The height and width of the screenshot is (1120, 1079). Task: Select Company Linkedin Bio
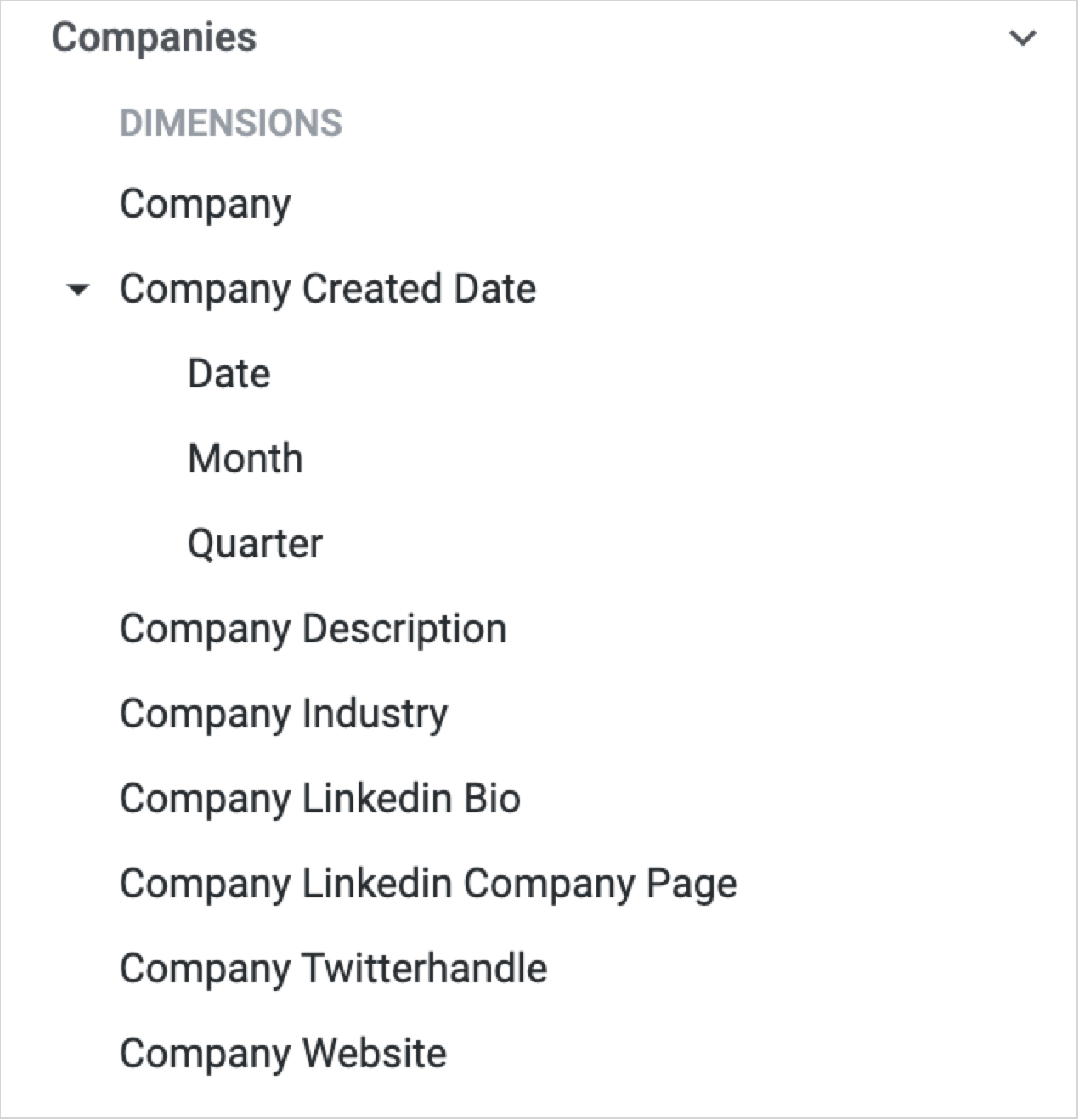click(x=319, y=799)
